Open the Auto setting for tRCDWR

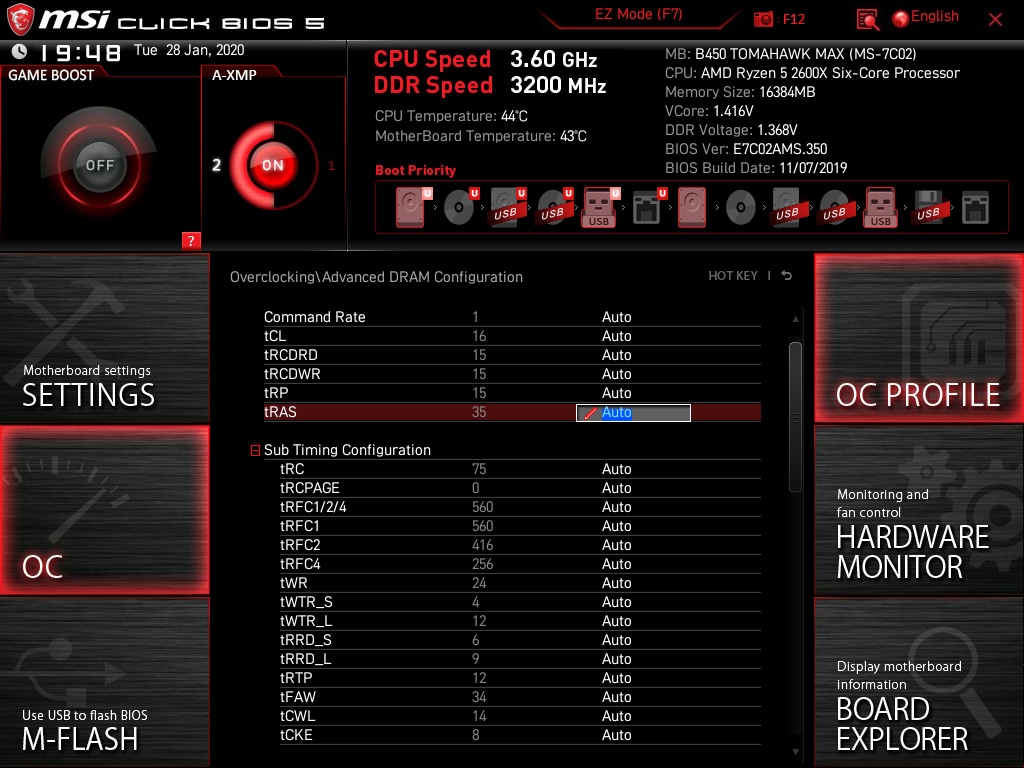pos(616,374)
